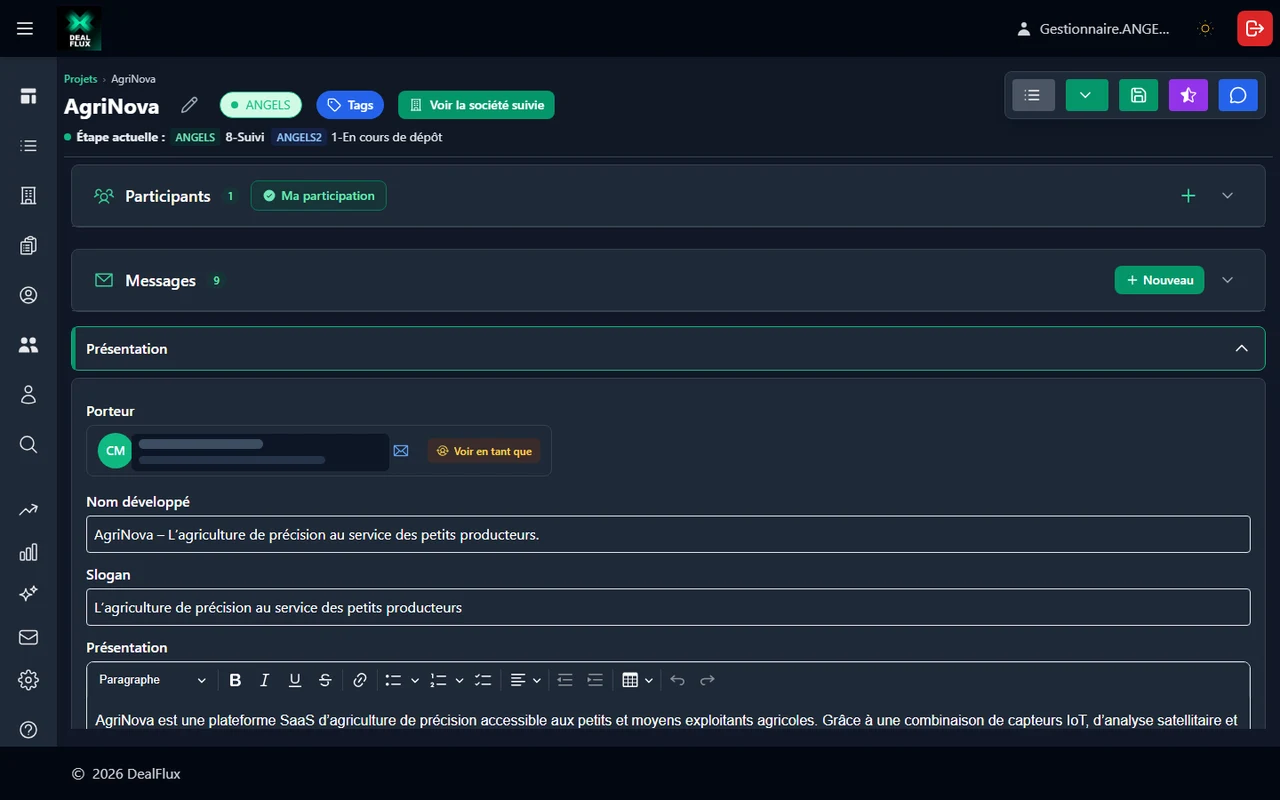Click the ANGELS status badge

[261, 105]
